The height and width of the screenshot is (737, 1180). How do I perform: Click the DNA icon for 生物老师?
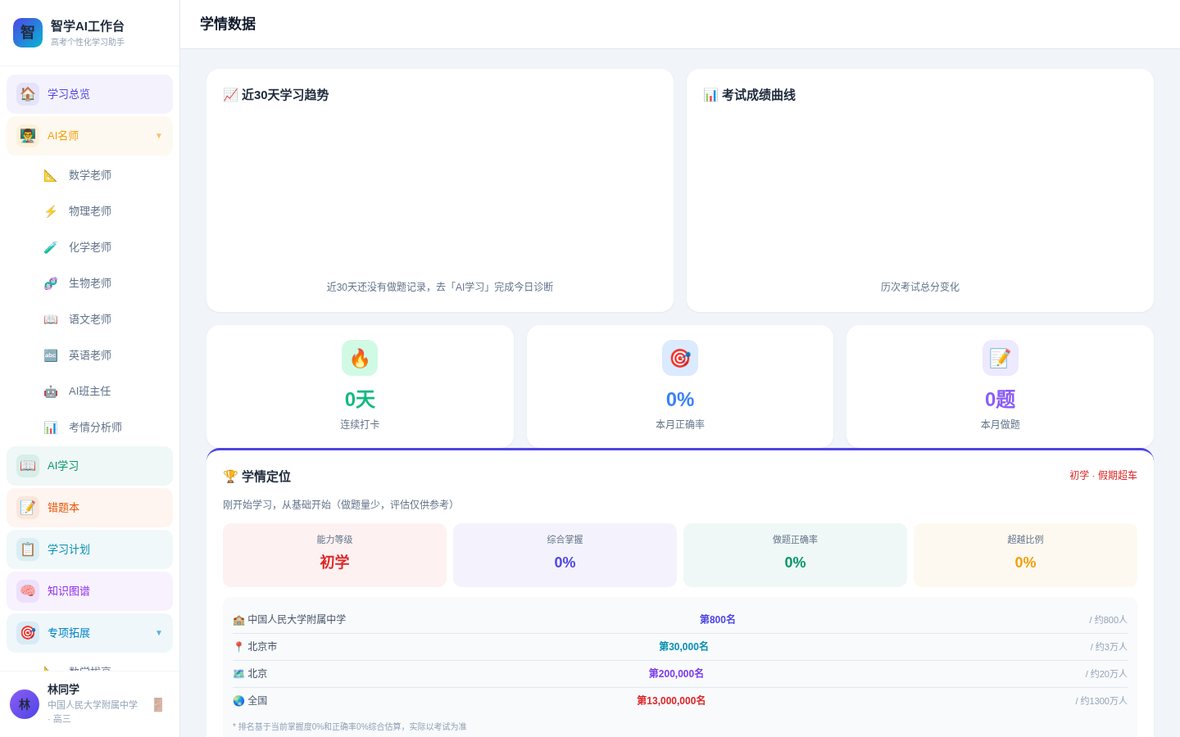click(x=50, y=283)
